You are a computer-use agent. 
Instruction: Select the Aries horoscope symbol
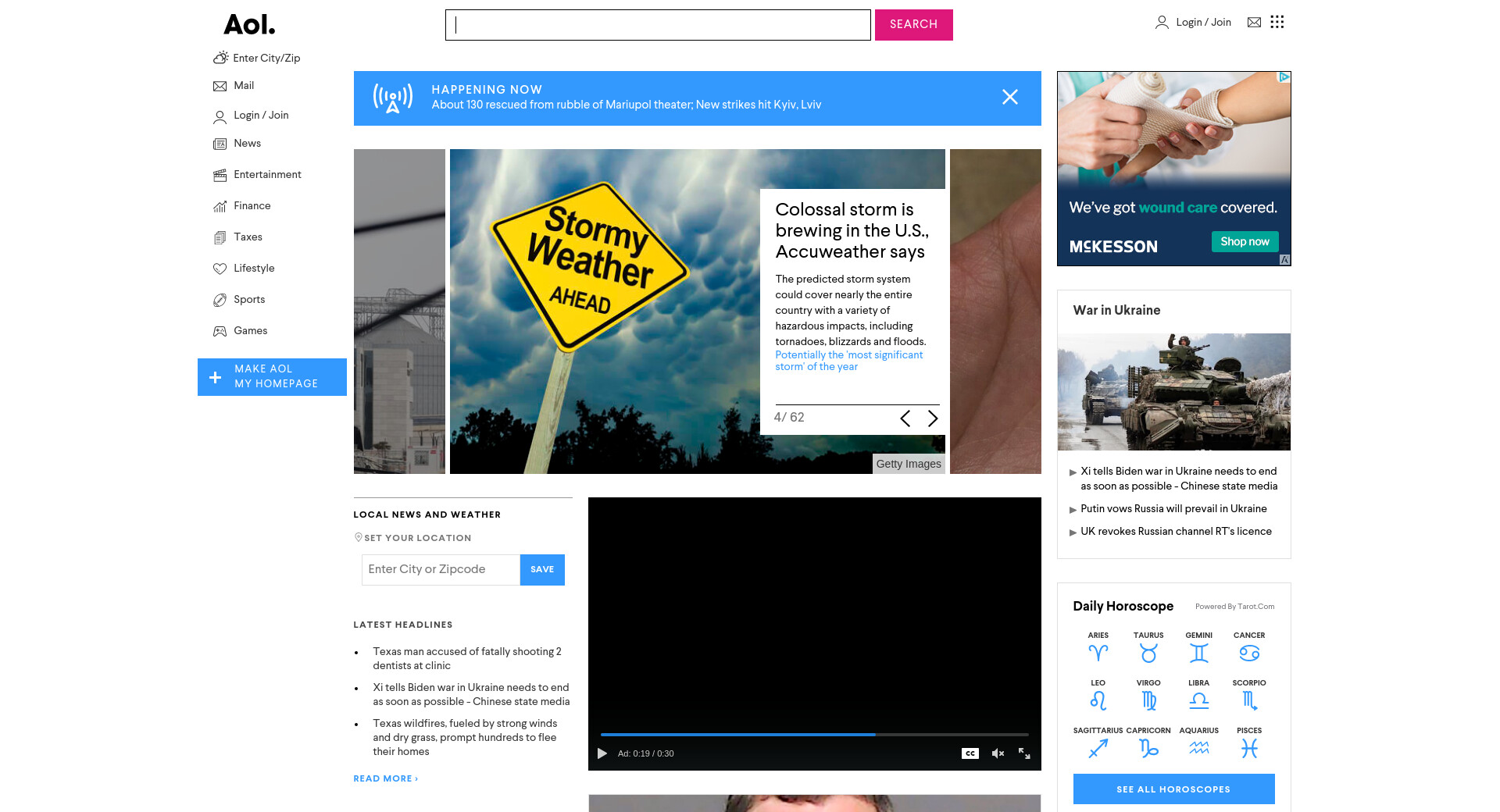[1098, 653]
